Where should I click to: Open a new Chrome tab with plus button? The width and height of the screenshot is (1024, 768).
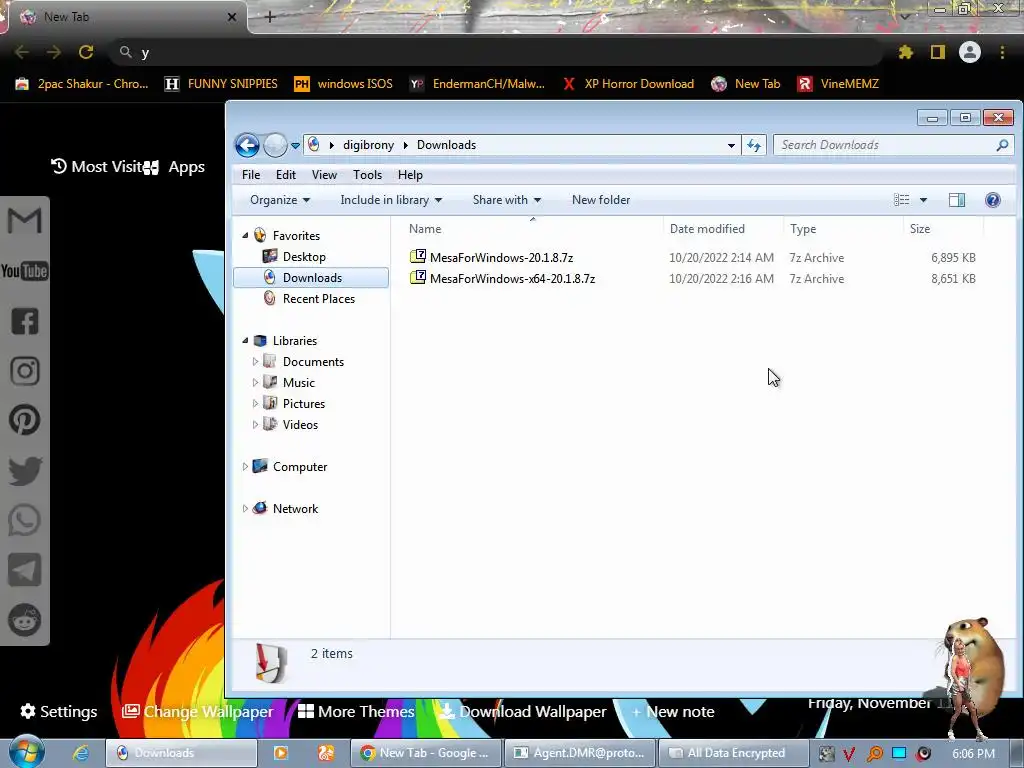tap(270, 17)
